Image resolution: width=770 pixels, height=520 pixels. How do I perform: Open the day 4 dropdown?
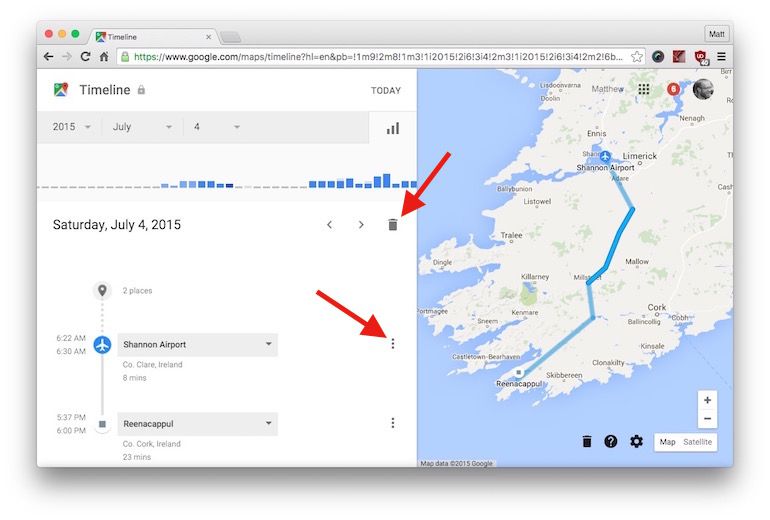[x=216, y=127]
